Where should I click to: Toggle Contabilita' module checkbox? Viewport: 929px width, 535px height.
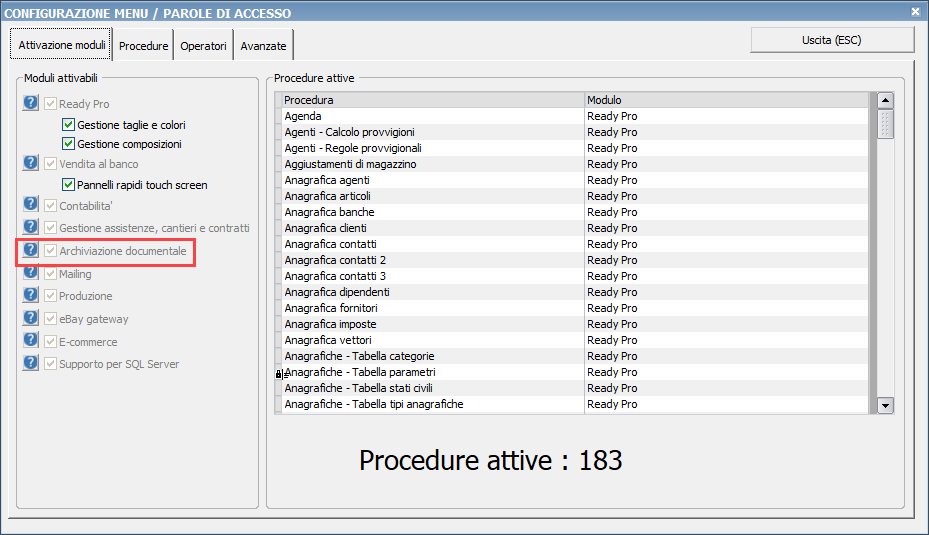tap(50, 206)
